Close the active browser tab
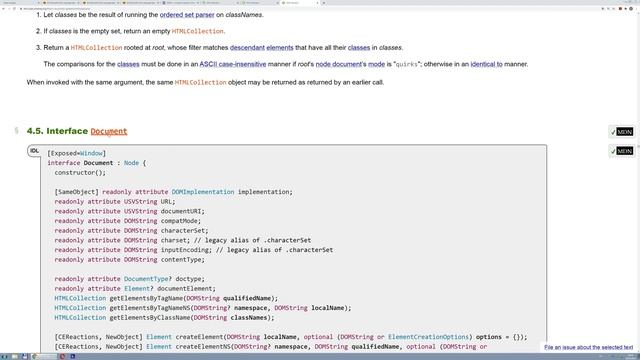This screenshot has width=640, height=360. click(317, 3)
